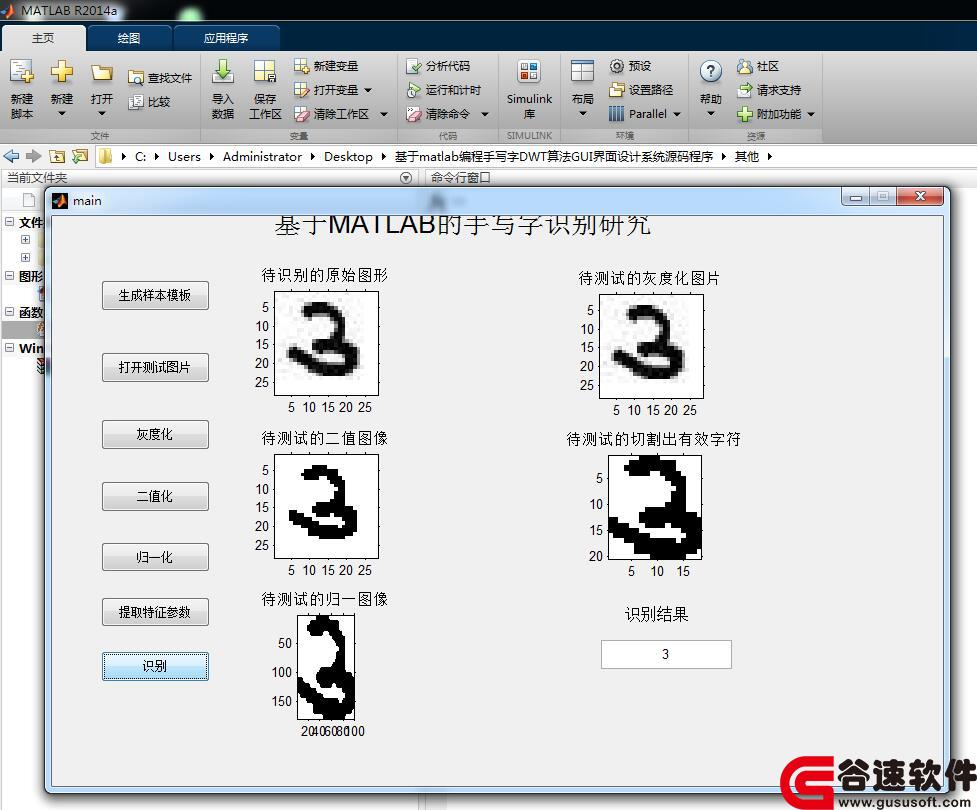
Task: Open the 清除命令 dropdown arrow
Action: [485, 114]
